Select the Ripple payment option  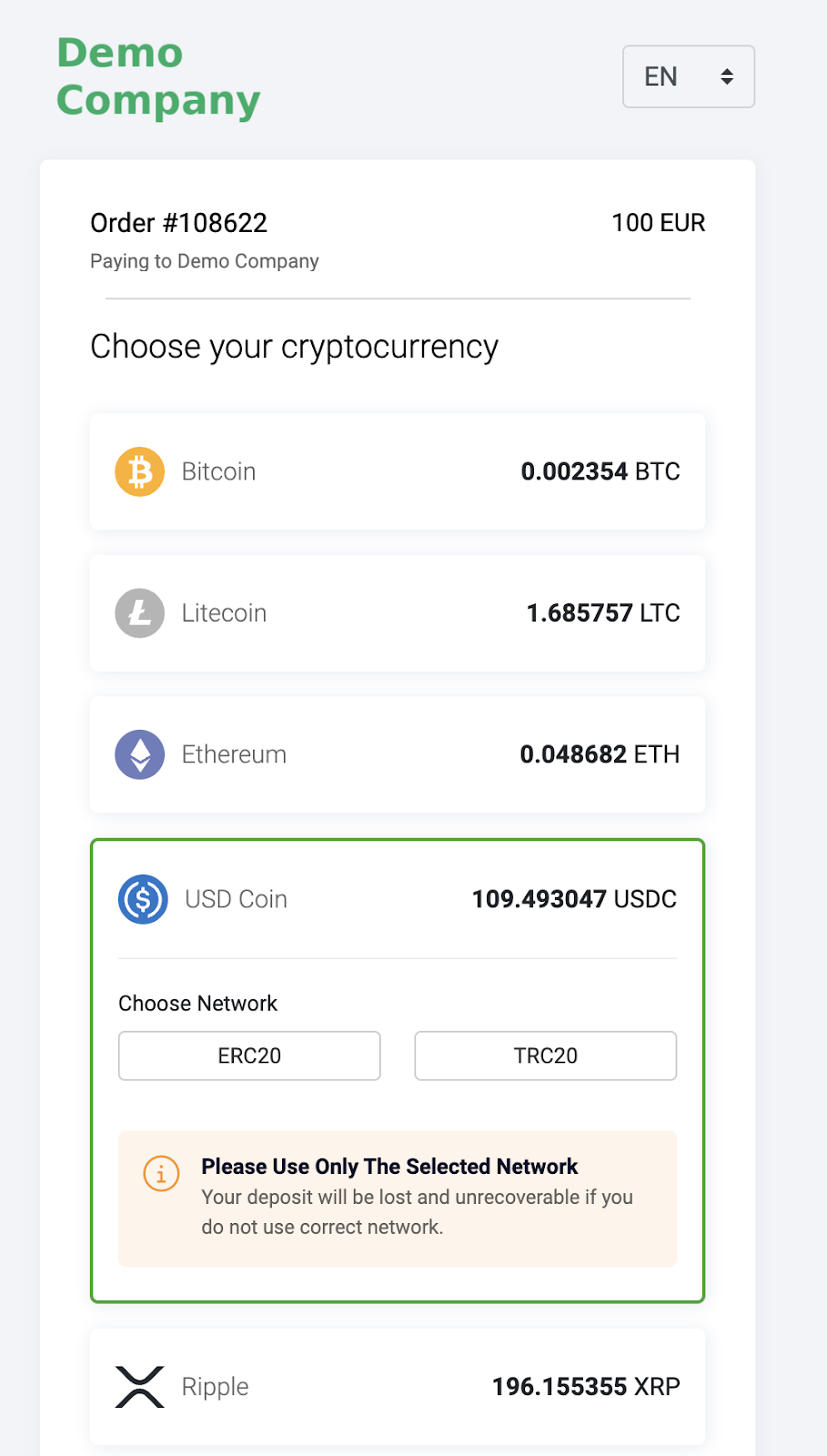click(398, 1387)
